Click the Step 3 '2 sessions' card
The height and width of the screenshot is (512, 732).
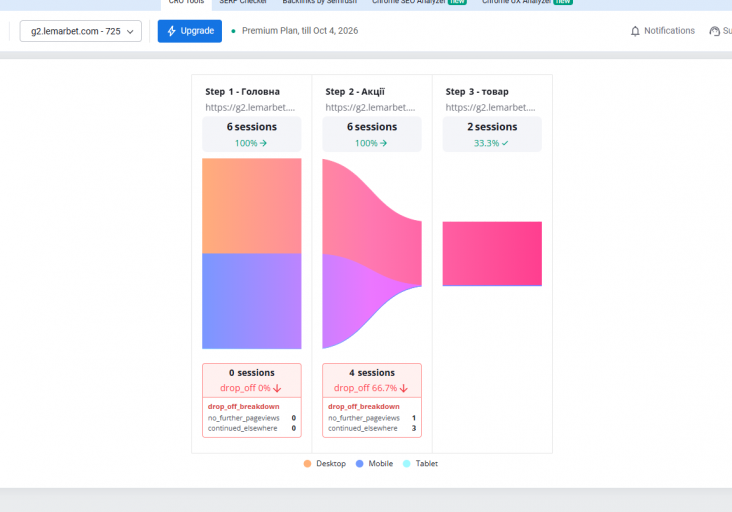click(x=492, y=134)
